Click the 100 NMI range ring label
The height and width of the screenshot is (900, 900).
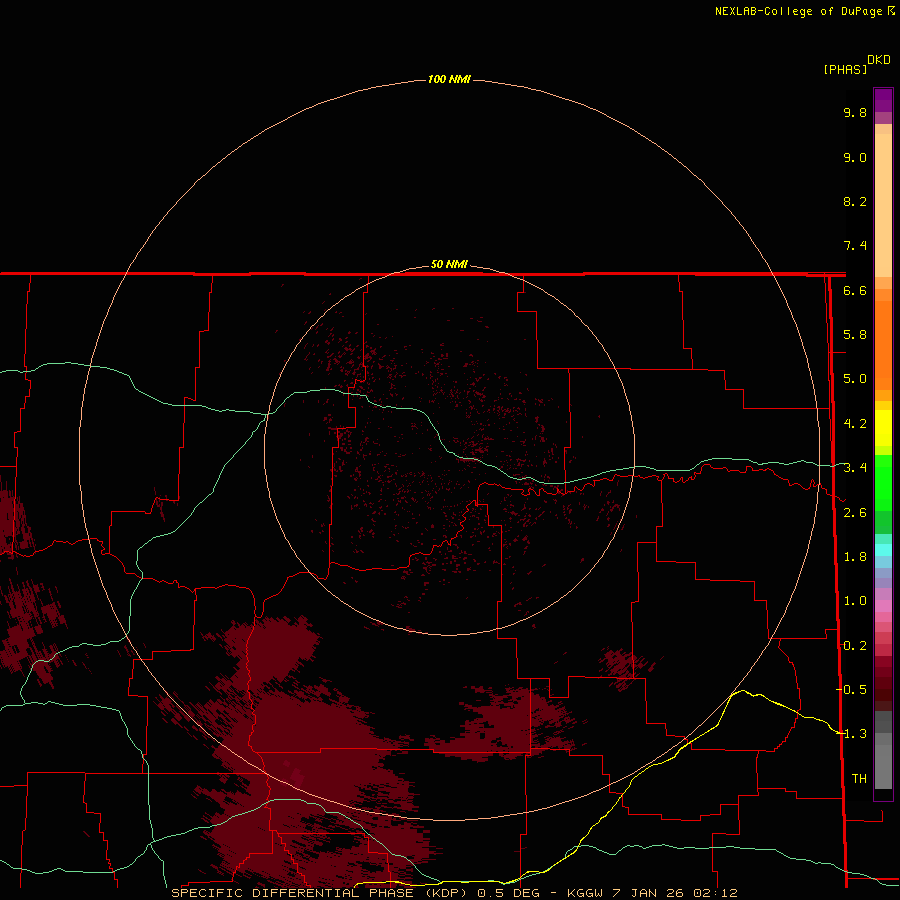tap(449, 79)
